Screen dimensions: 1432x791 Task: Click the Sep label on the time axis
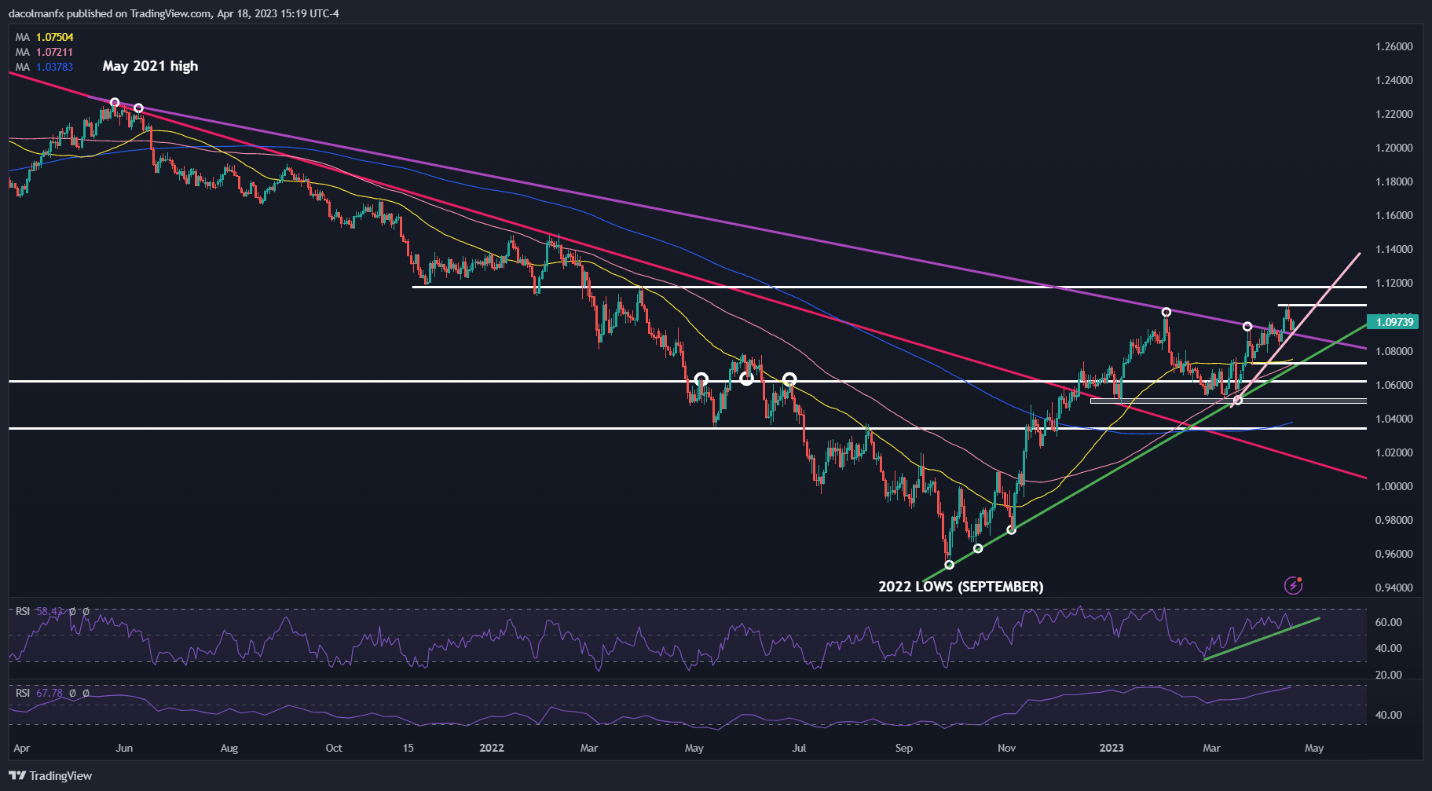point(904,748)
